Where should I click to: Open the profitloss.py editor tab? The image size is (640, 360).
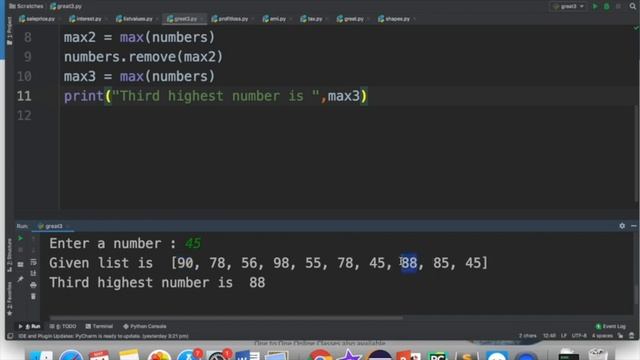[x=231, y=19]
